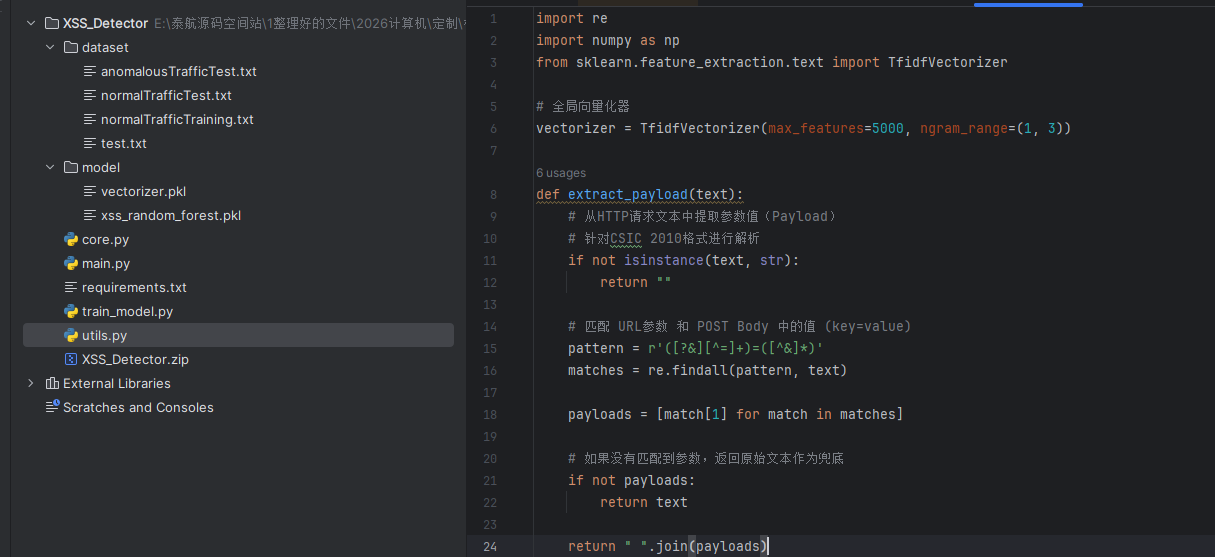
Task: Click normalTrafficTest.txt file icon
Action: point(90,95)
